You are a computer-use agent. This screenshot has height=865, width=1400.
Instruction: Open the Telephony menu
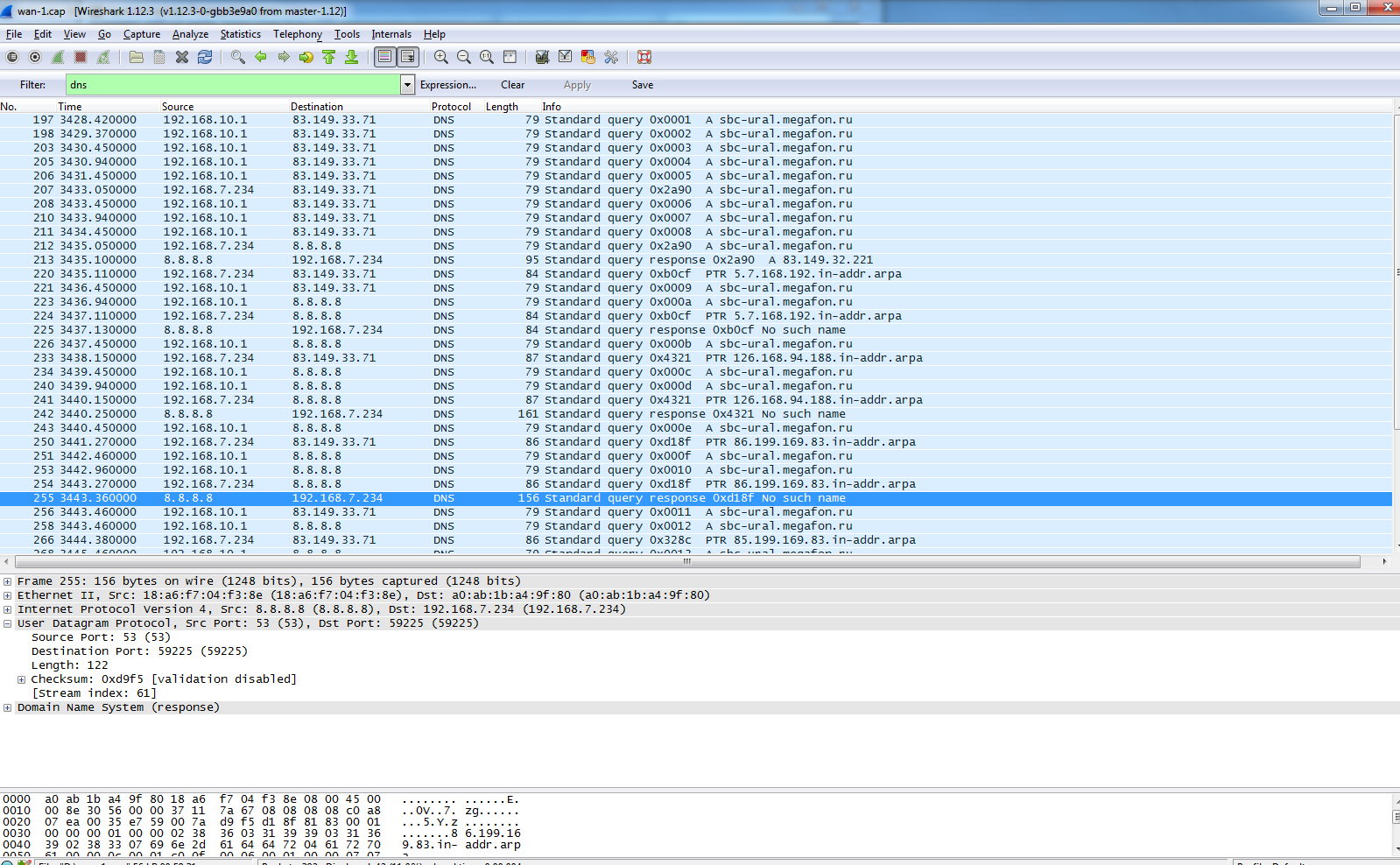(298, 34)
